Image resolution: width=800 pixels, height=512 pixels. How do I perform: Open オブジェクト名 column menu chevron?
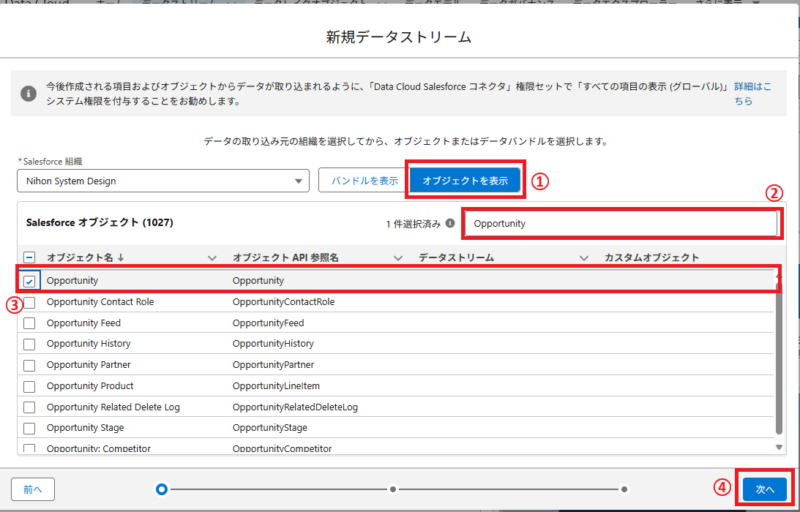tap(212, 258)
